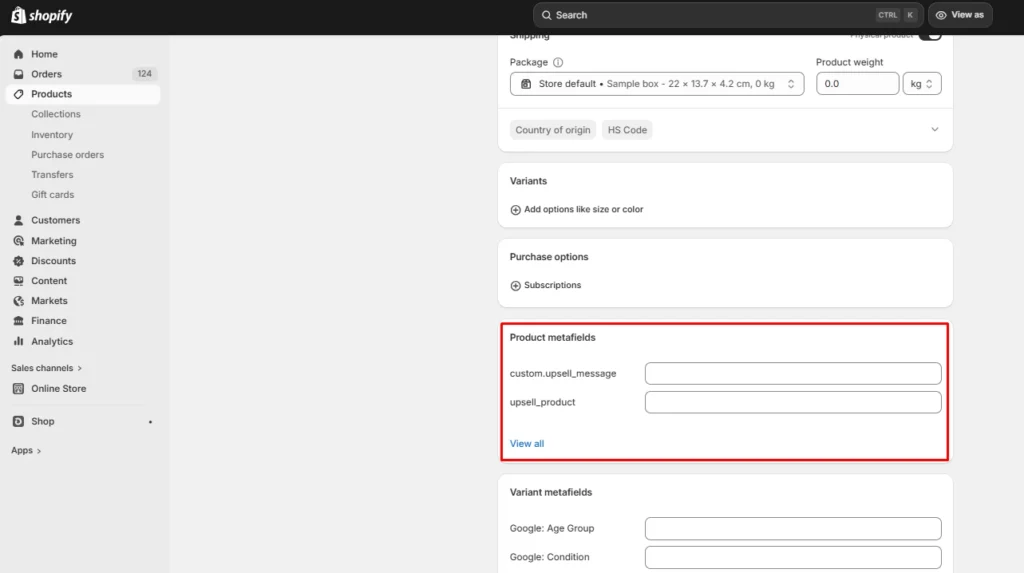Click the custom.upsell_message input field
Viewport: 1024px width, 573px height.
(x=792, y=374)
